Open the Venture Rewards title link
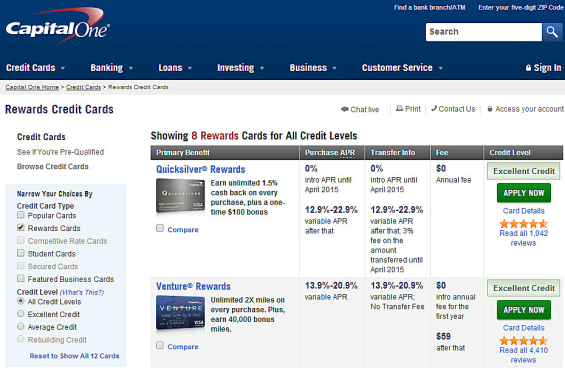This screenshot has width=565, height=368. coord(193,287)
